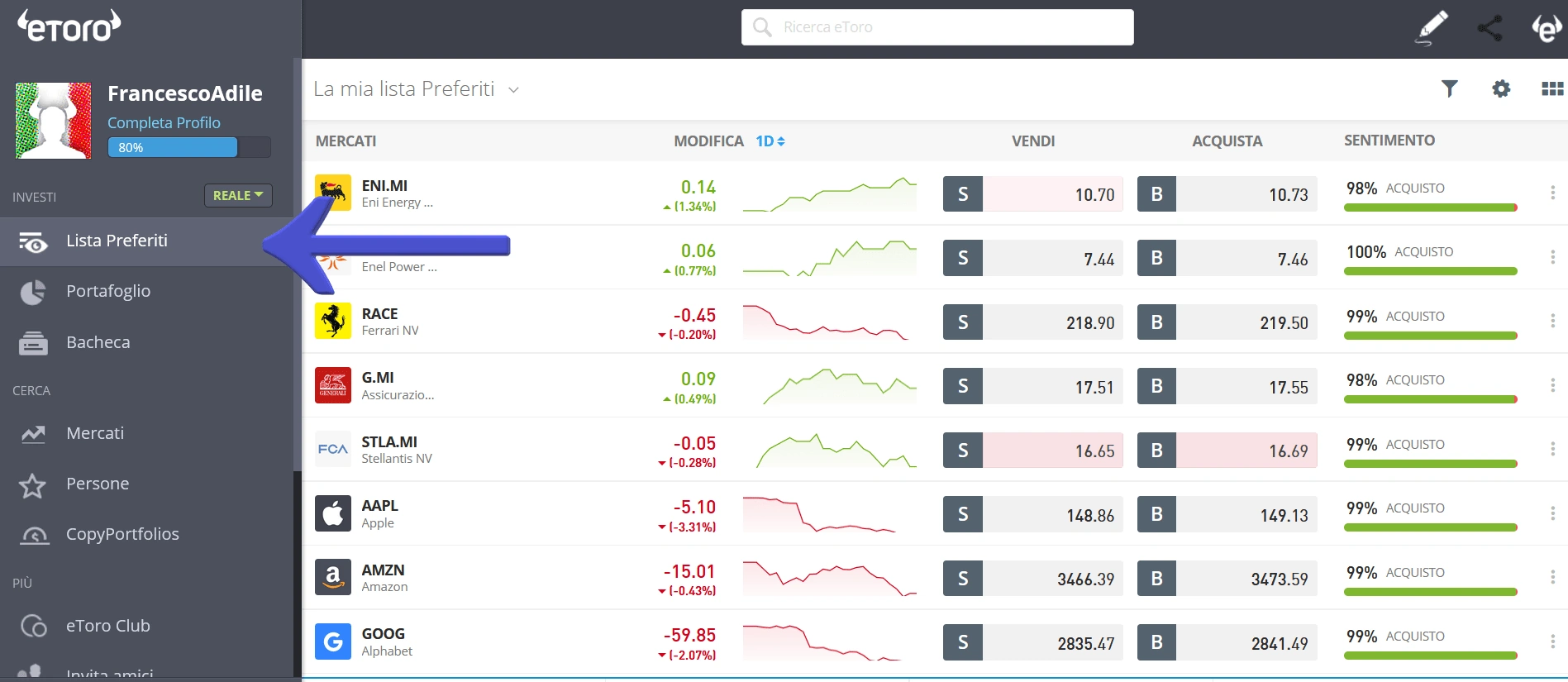
Task: Click AAPL 99% sentiment bar
Action: 1431,527
